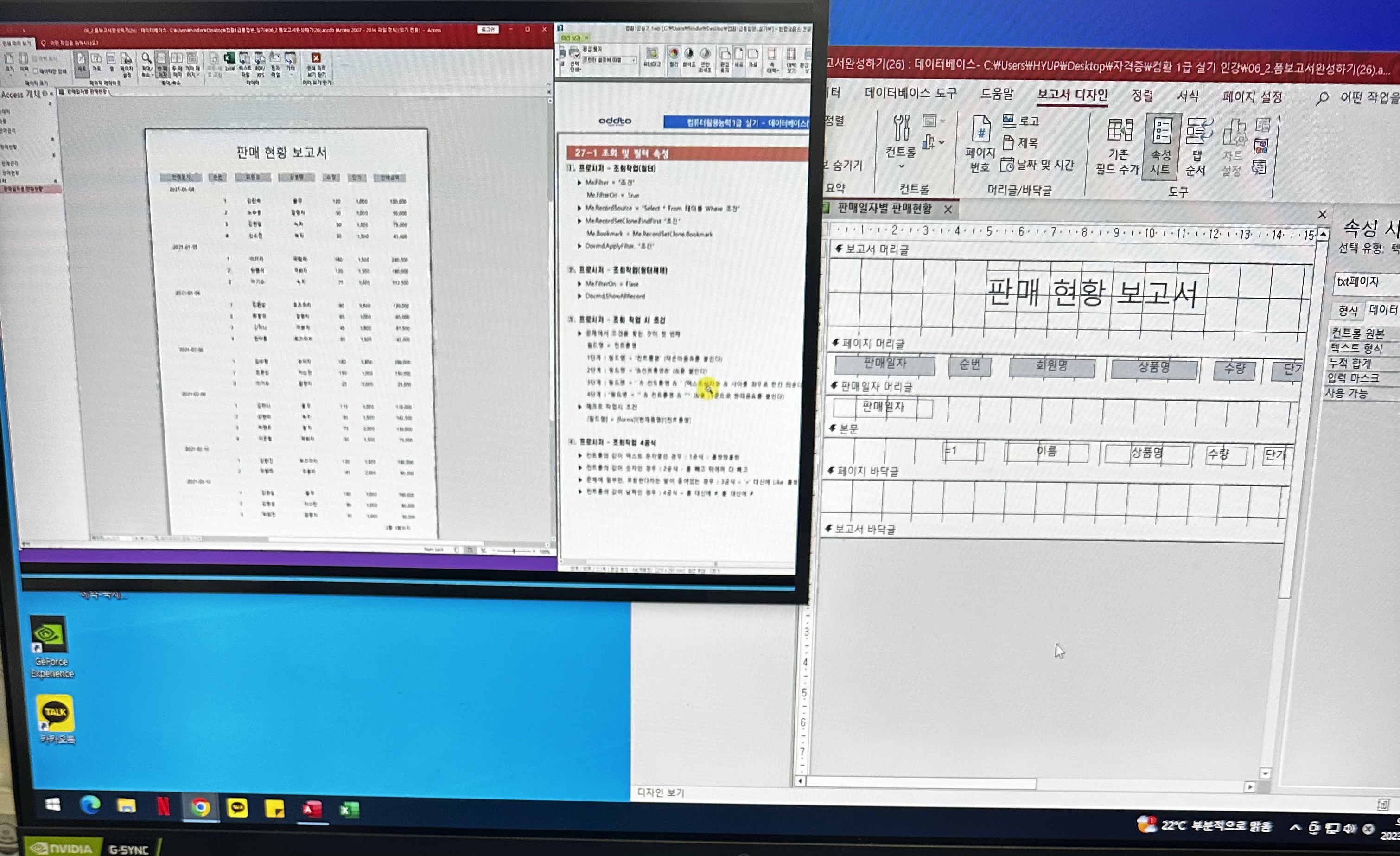Launch Excel from the Windows taskbar

[348, 809]
